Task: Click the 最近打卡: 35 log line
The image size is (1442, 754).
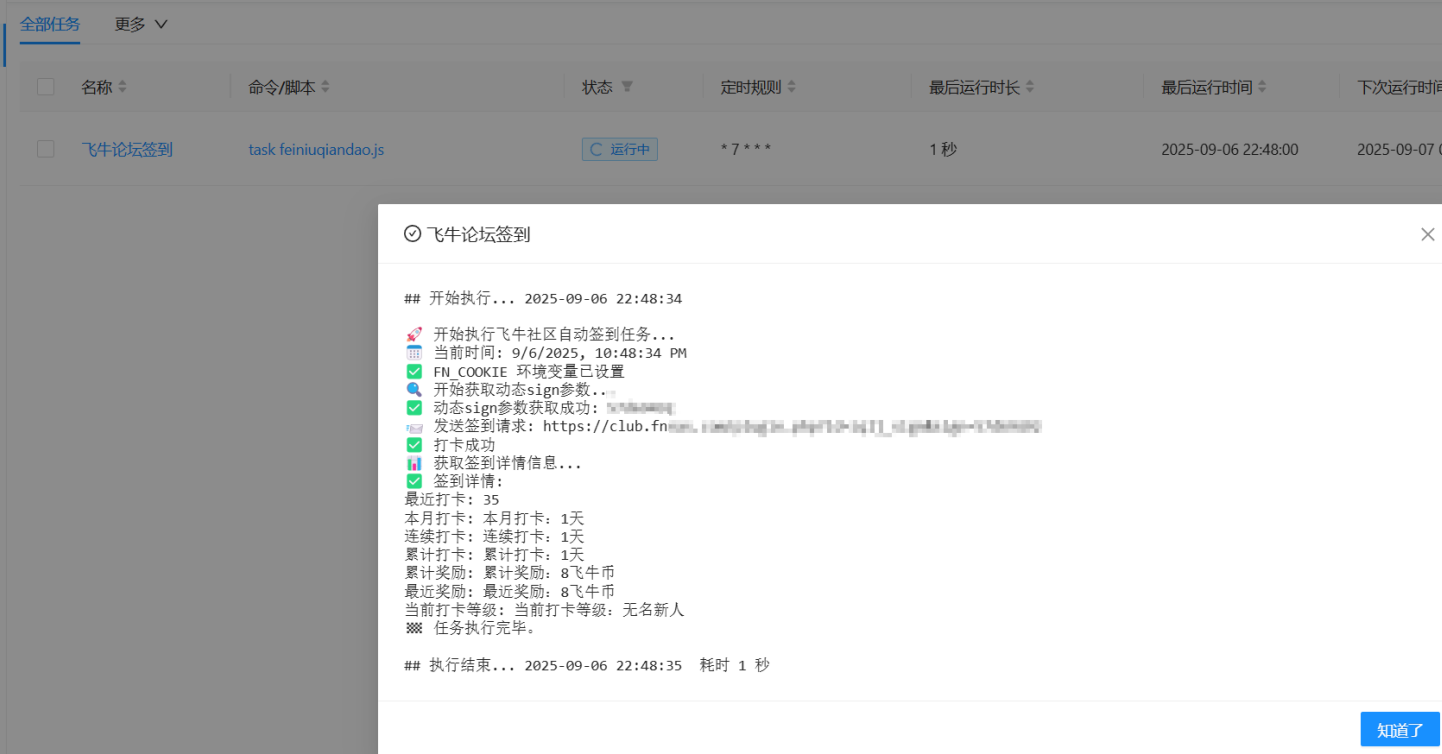Action: coord(452,500)
